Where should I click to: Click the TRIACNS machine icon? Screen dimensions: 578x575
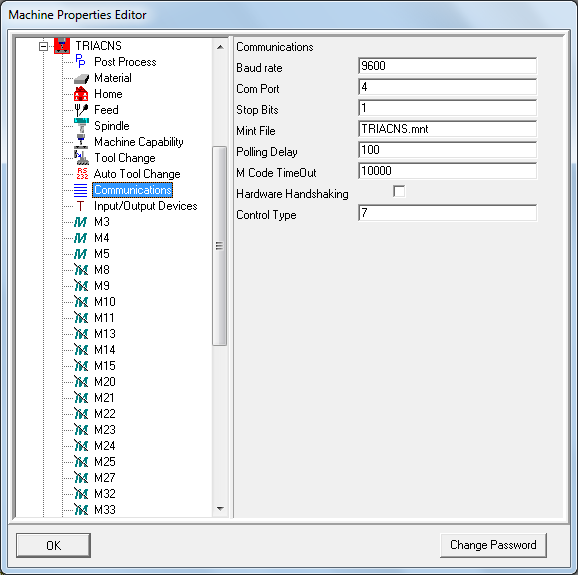(x=62, y=46)
